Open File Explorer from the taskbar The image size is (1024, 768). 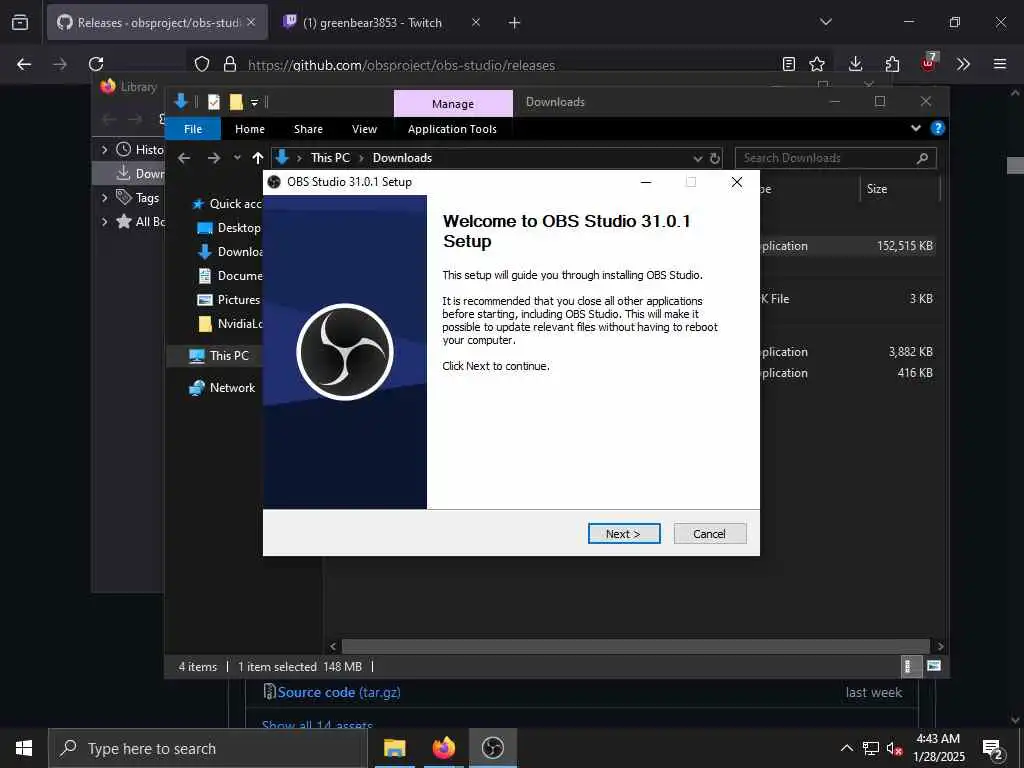[x=394, y=748]
